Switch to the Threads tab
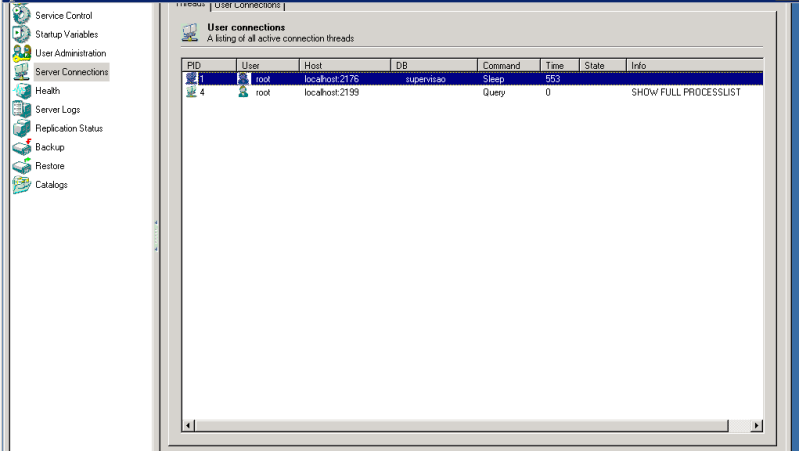Screen dimensions: 799x451 [189, 5]
